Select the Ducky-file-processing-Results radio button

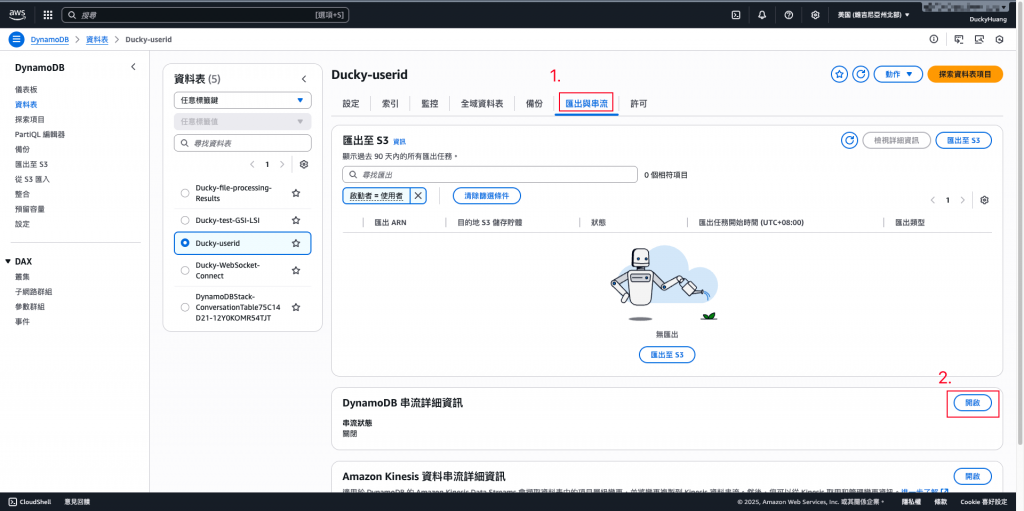click(x=184, y=193)
